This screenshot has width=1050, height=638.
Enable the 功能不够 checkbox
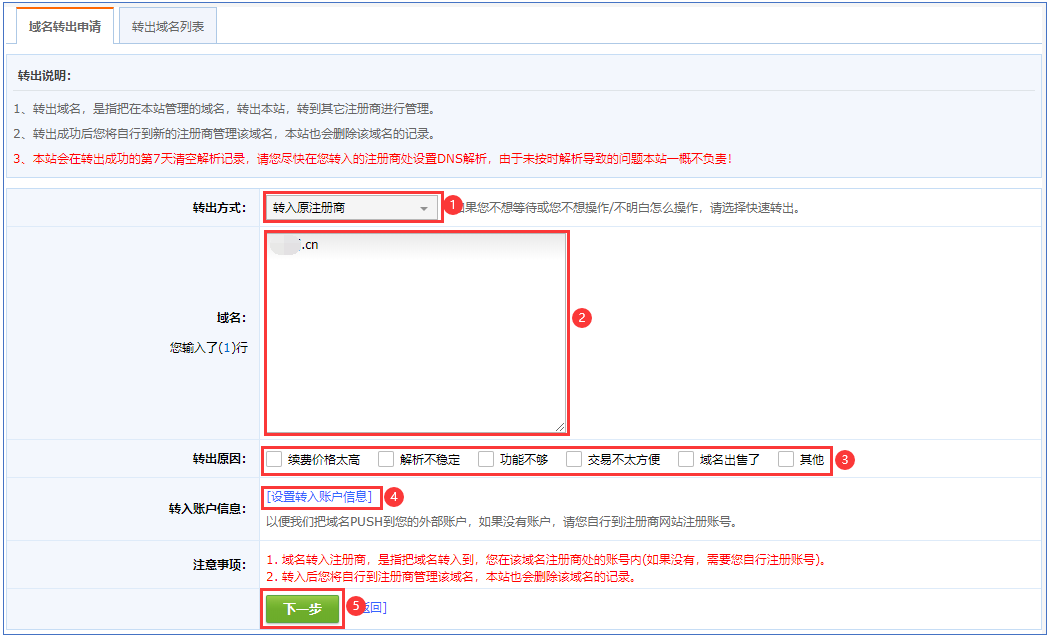coord(486,460)
